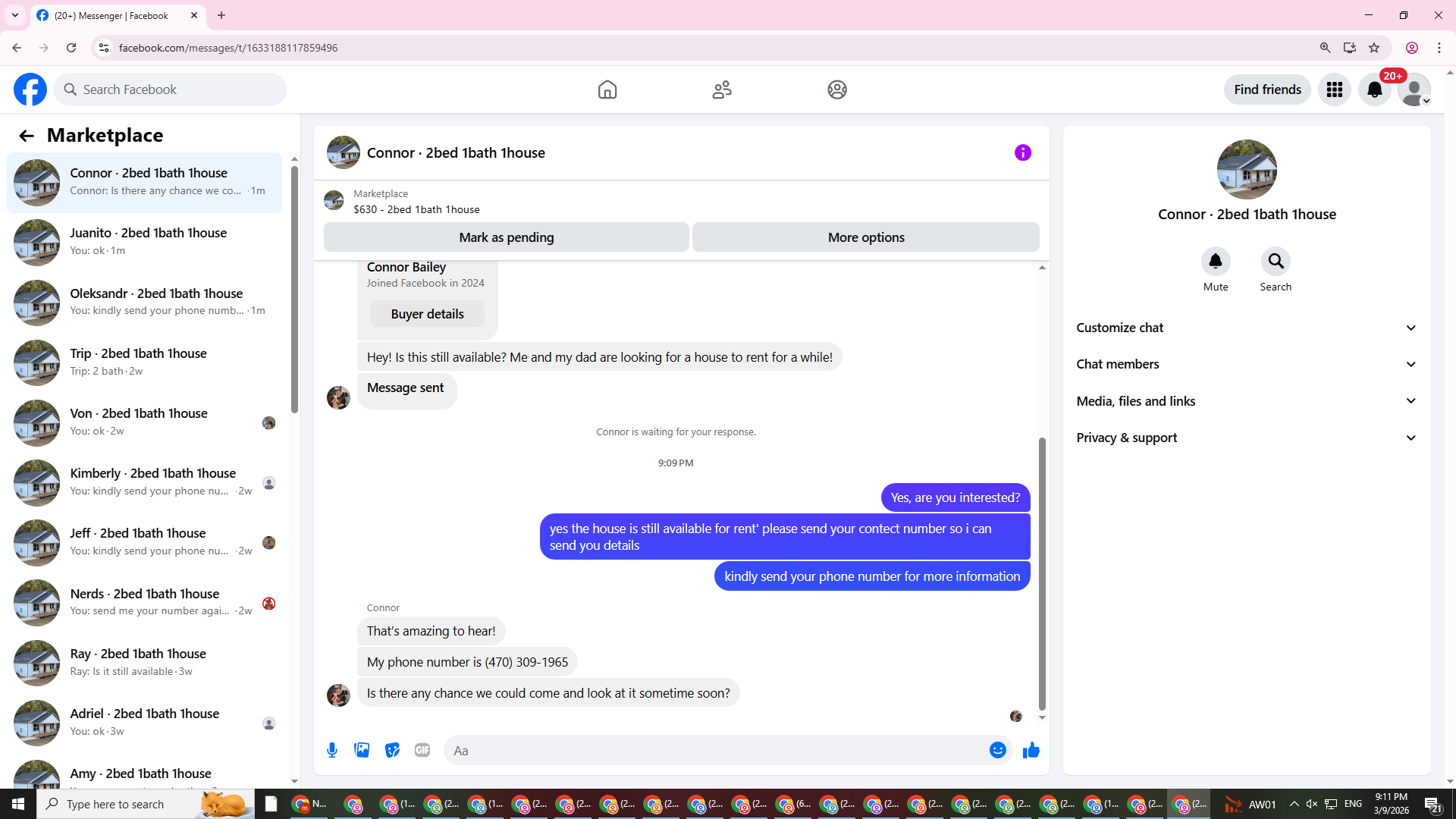This screenshot has width=1456, height=819.
Task: Click the voice clip microphone icon
Action: [332, 750]
